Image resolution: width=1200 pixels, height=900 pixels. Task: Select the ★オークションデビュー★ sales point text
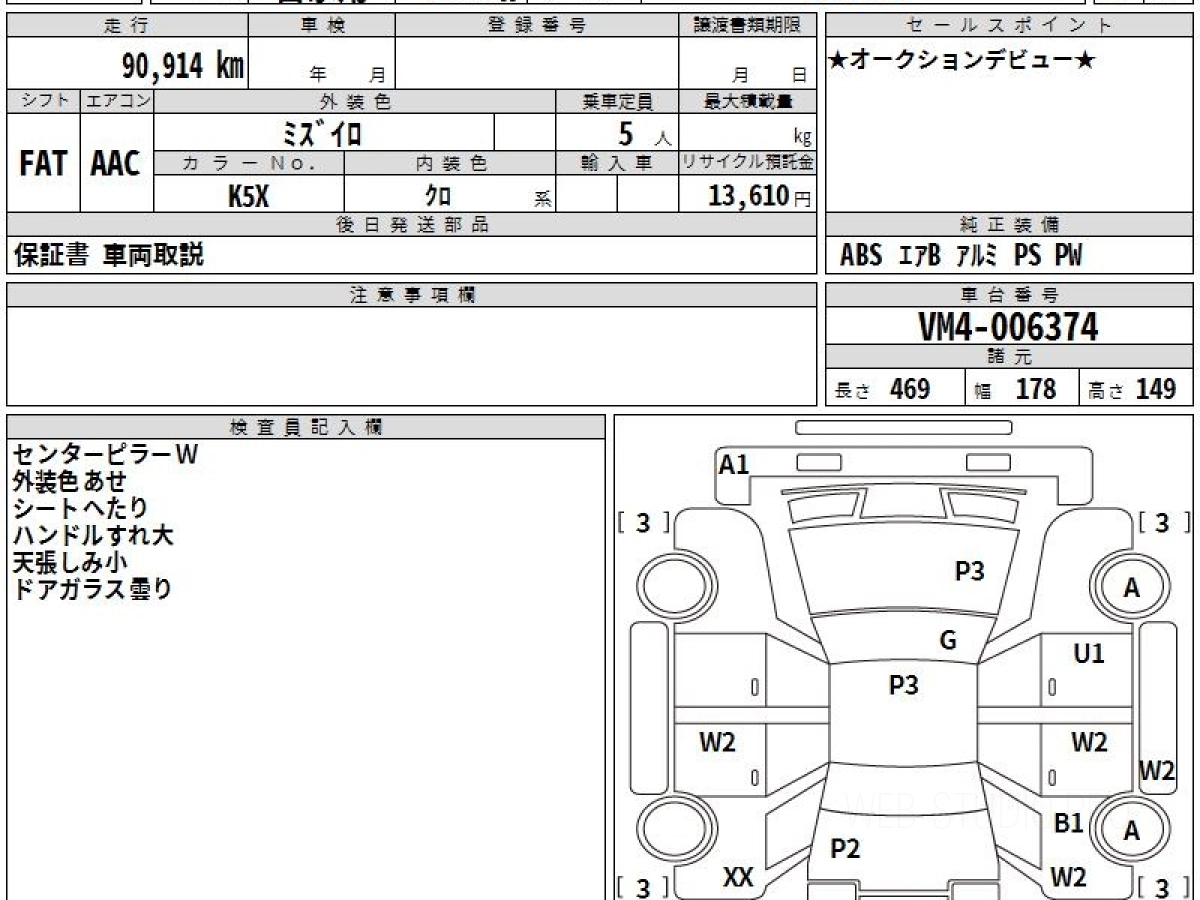[x=962, y=61]
